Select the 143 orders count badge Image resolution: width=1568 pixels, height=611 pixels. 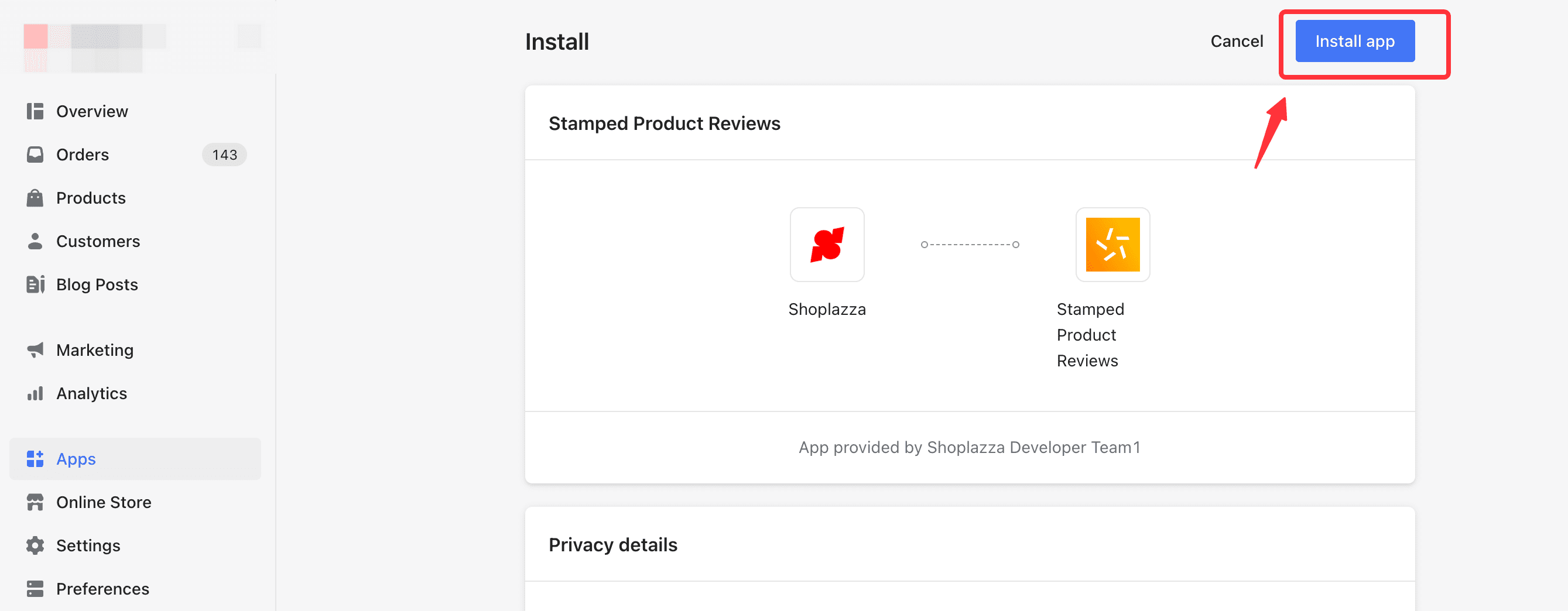225,155
